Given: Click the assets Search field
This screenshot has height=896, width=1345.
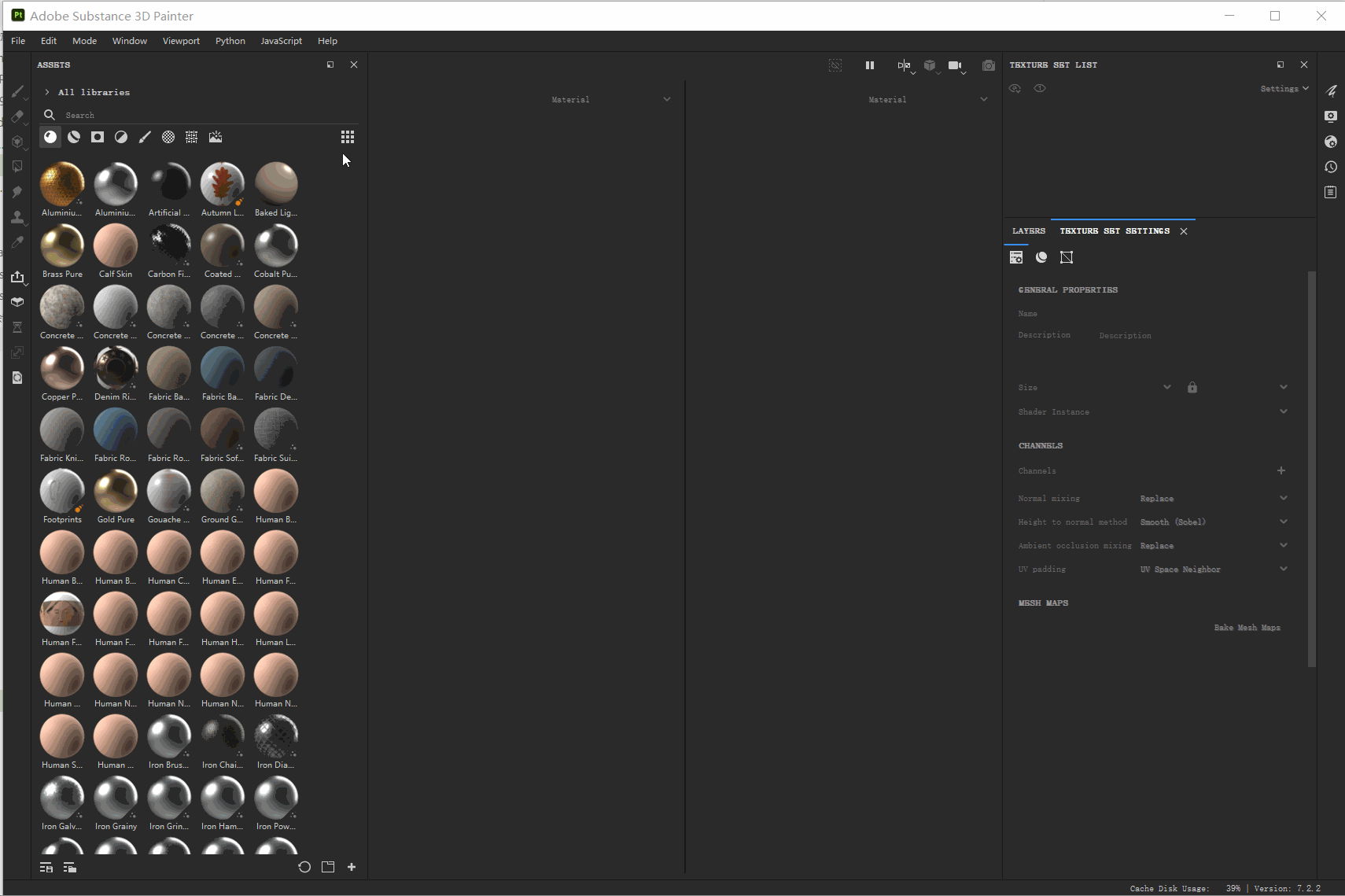Looking at the screenshot, I should (199, 115).
